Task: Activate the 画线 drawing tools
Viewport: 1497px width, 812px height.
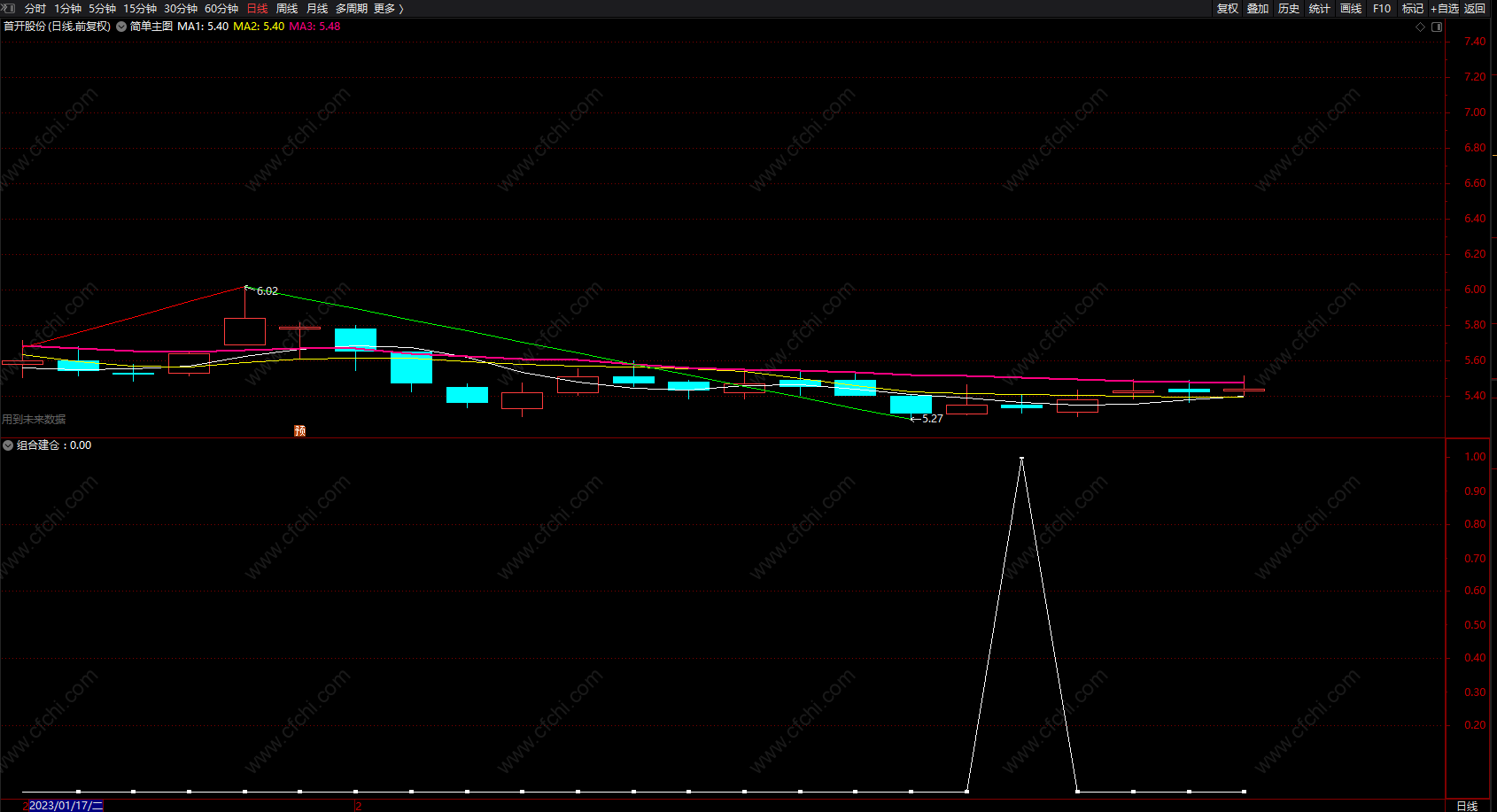Action: (x=1351, y=8)
